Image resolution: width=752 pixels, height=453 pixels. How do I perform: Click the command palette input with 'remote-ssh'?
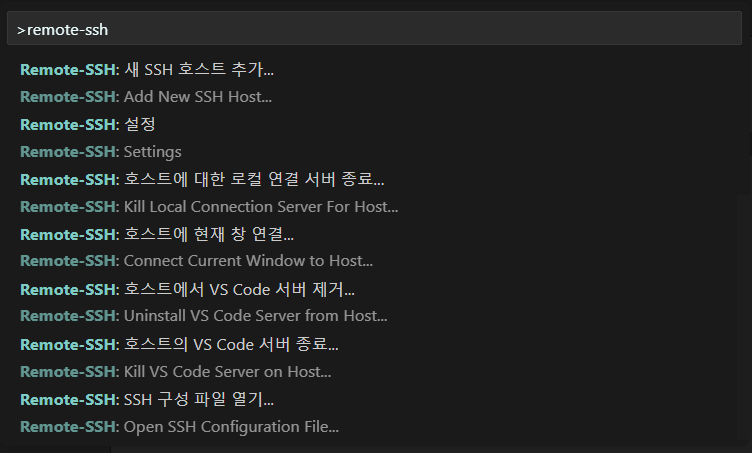(374, 29)
